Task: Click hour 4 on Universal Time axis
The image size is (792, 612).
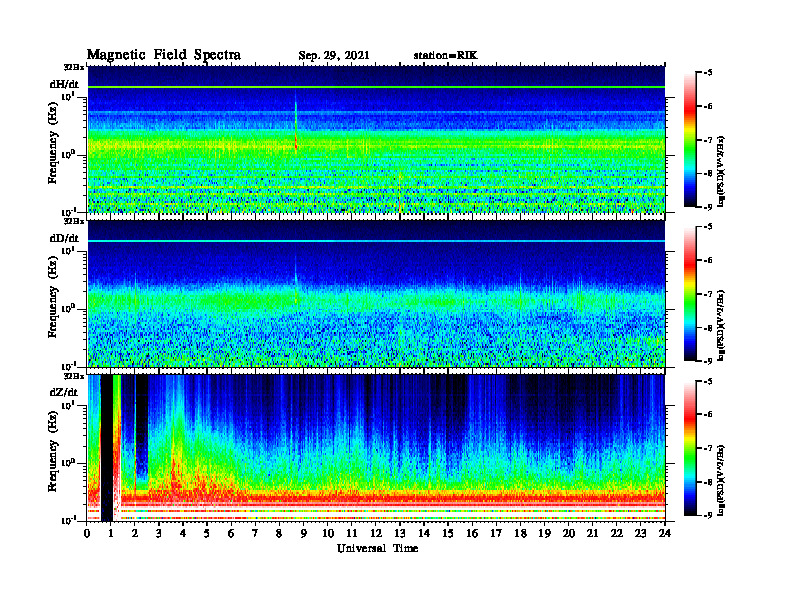Action: coord(183,534)
